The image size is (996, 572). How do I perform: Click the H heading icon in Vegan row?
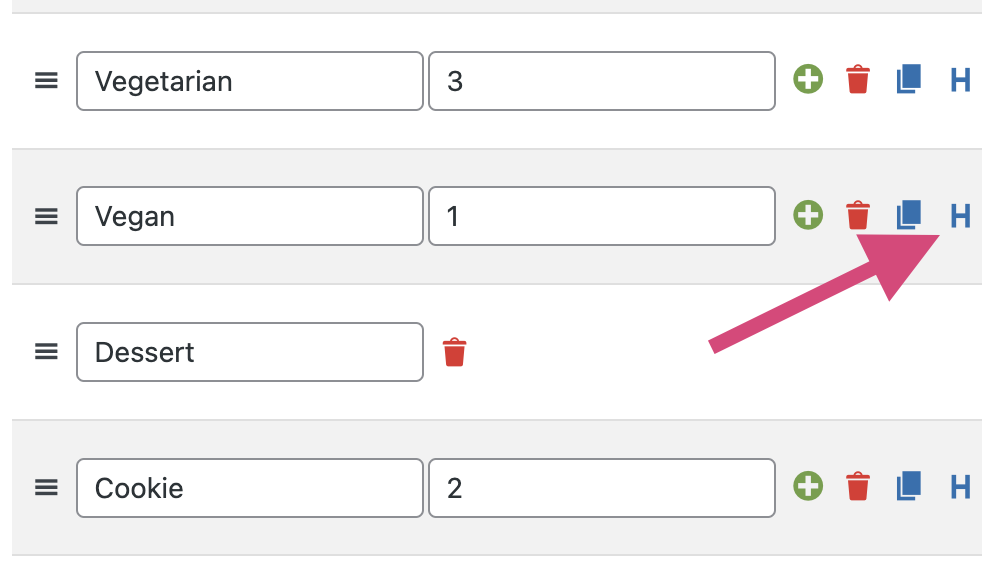[960, 215]
